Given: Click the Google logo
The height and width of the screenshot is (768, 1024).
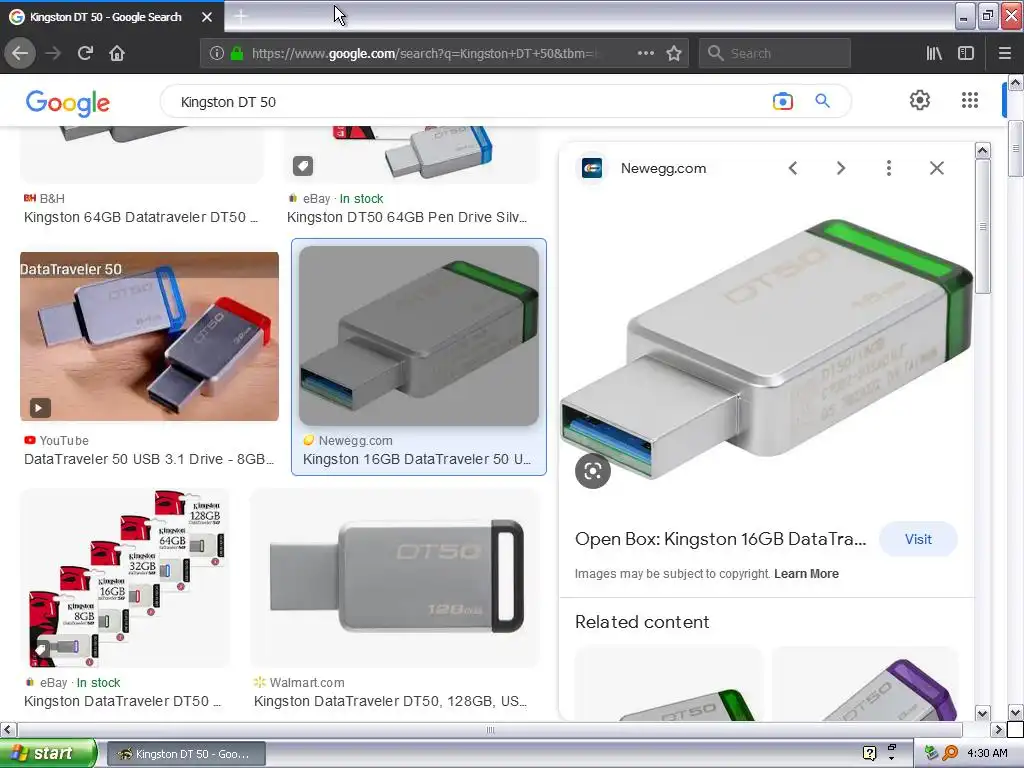Looking at the screenshot, I should [68, 103].
